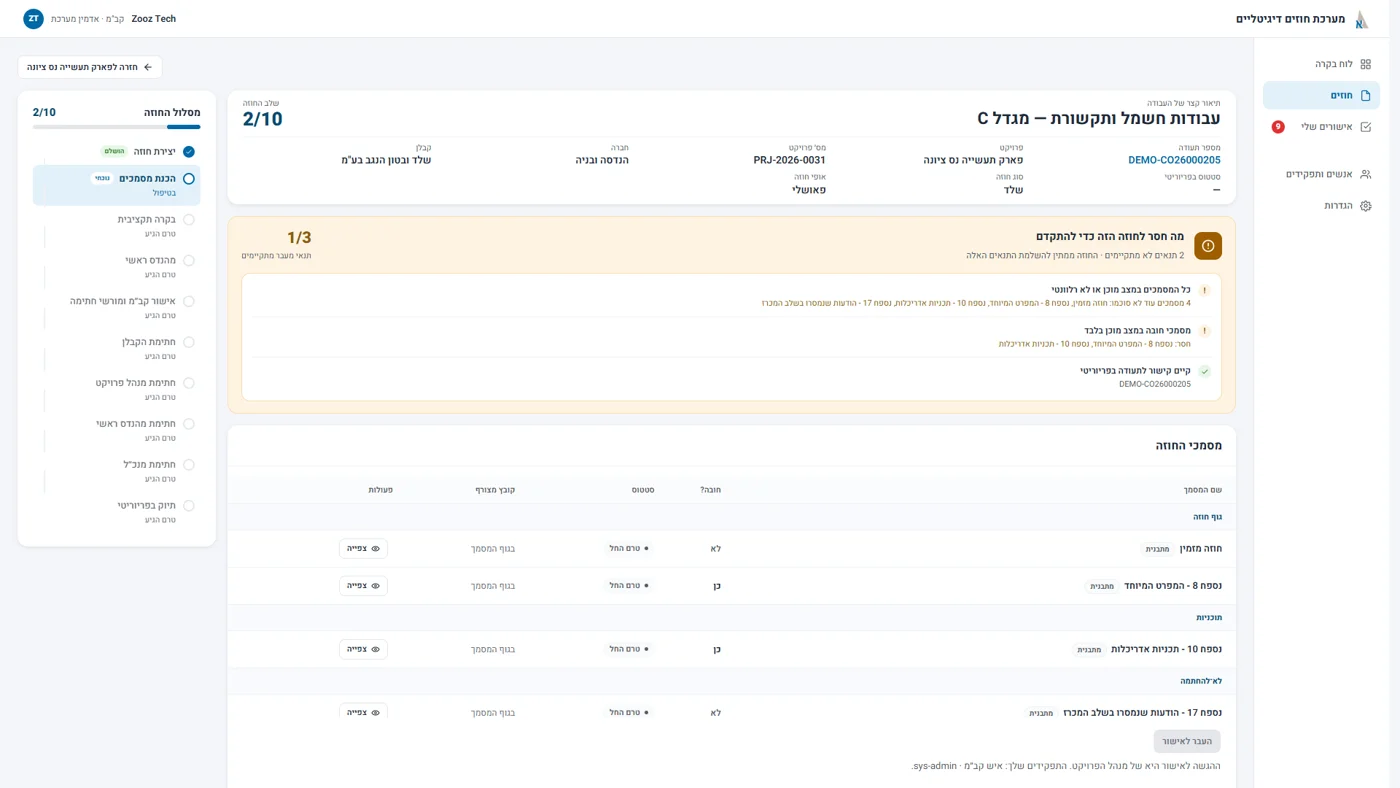The width and height of the screenshot is (1400, 788).
Task: Click the red badge showing 9 approvals
Action: click(1278, 127)
